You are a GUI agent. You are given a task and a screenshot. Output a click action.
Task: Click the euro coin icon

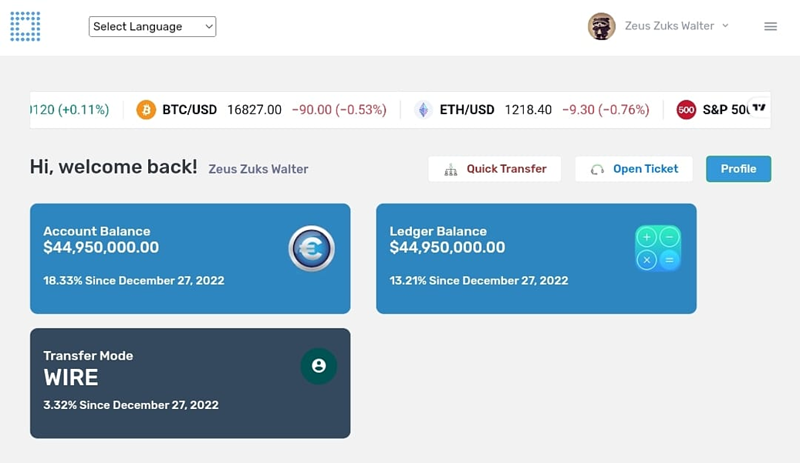[x=311, y=248]
